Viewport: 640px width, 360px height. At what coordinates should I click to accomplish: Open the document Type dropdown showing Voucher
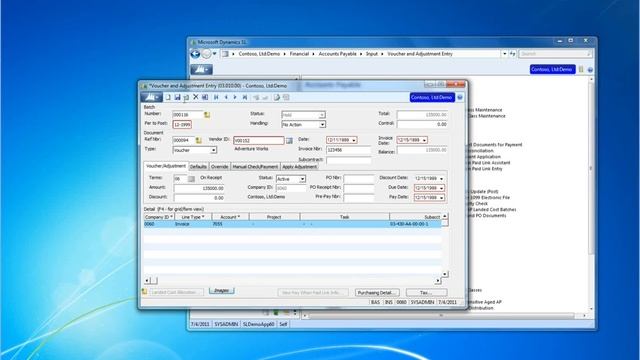213,150
